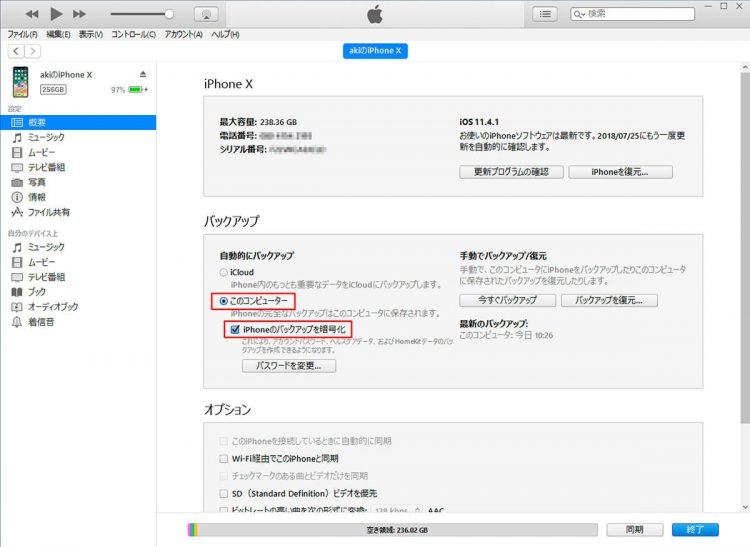The width and height of the screenshot is (750, 547).
Task: Go forward with the right chevron button
Action: click(x=33, y=51)
